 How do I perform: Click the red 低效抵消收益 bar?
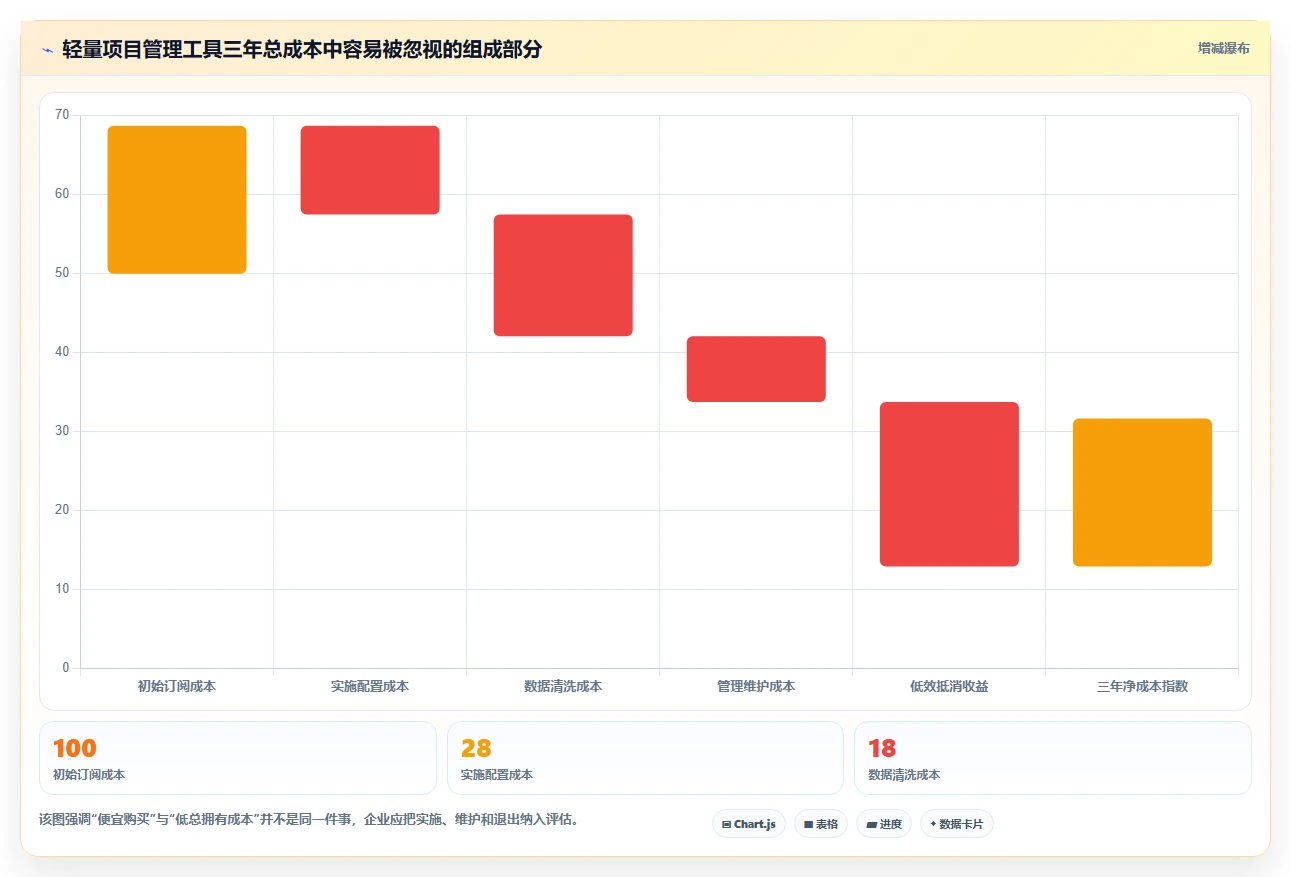tap(949, 484)
